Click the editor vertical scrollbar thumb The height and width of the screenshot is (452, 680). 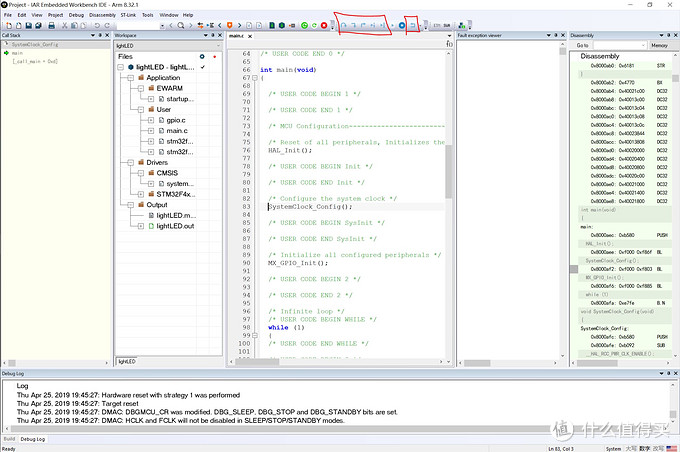coord(448,171)
